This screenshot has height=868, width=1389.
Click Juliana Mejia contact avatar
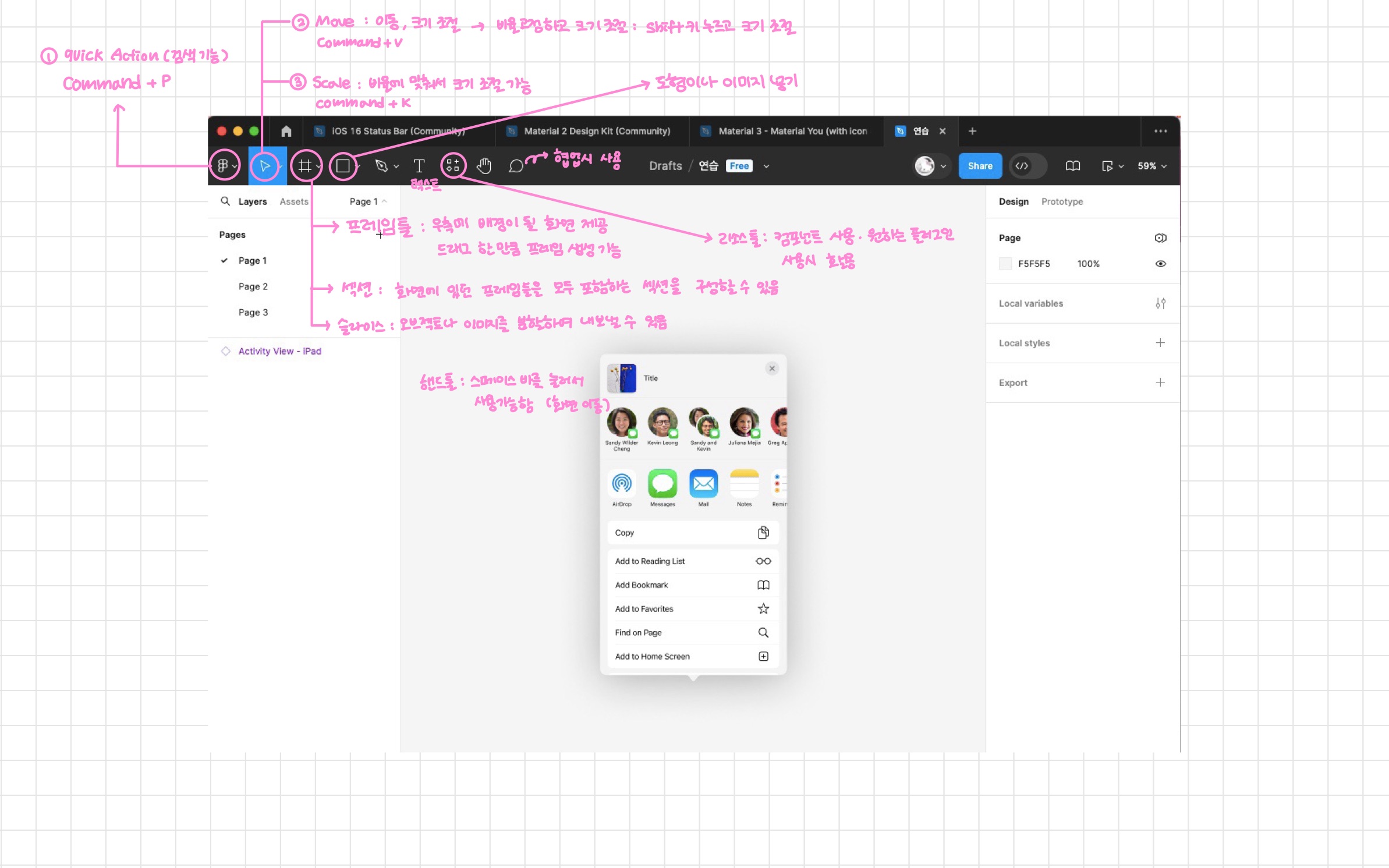pos(744,423)
